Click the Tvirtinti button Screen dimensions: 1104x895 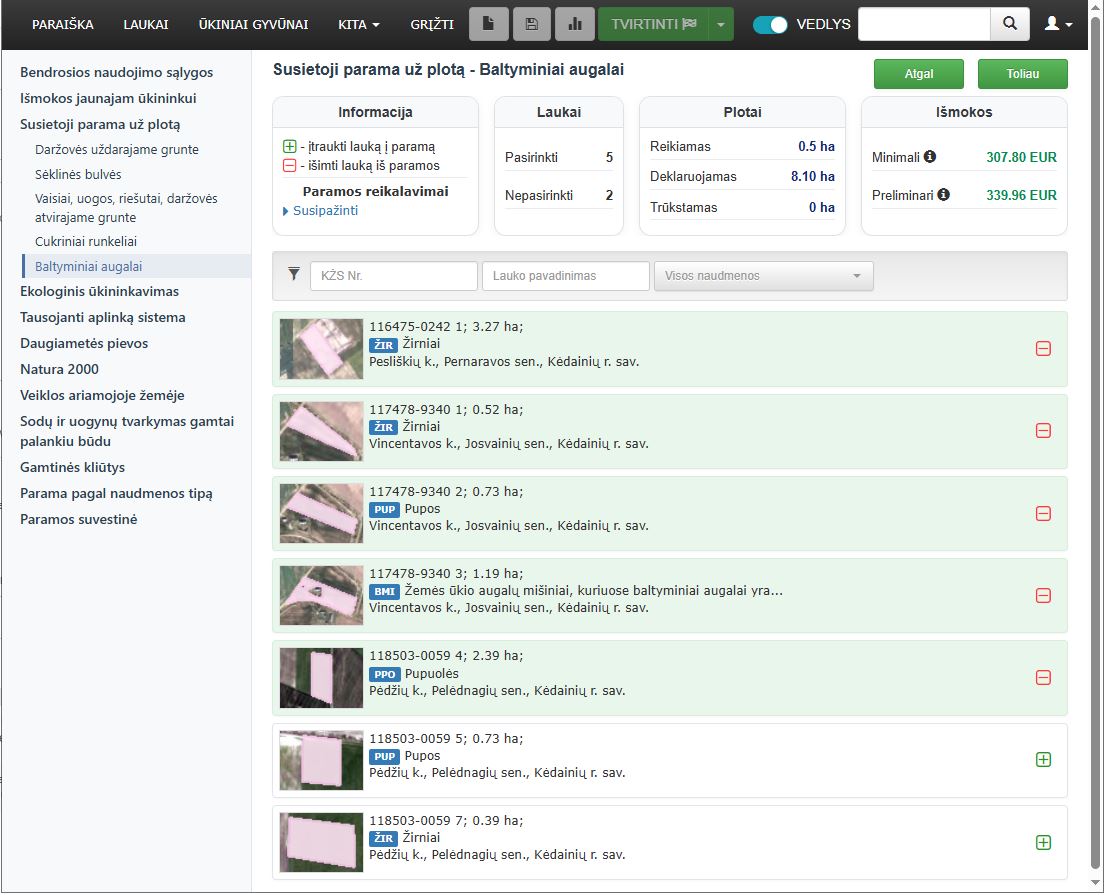pyautogui.click(x=653, y=24)
